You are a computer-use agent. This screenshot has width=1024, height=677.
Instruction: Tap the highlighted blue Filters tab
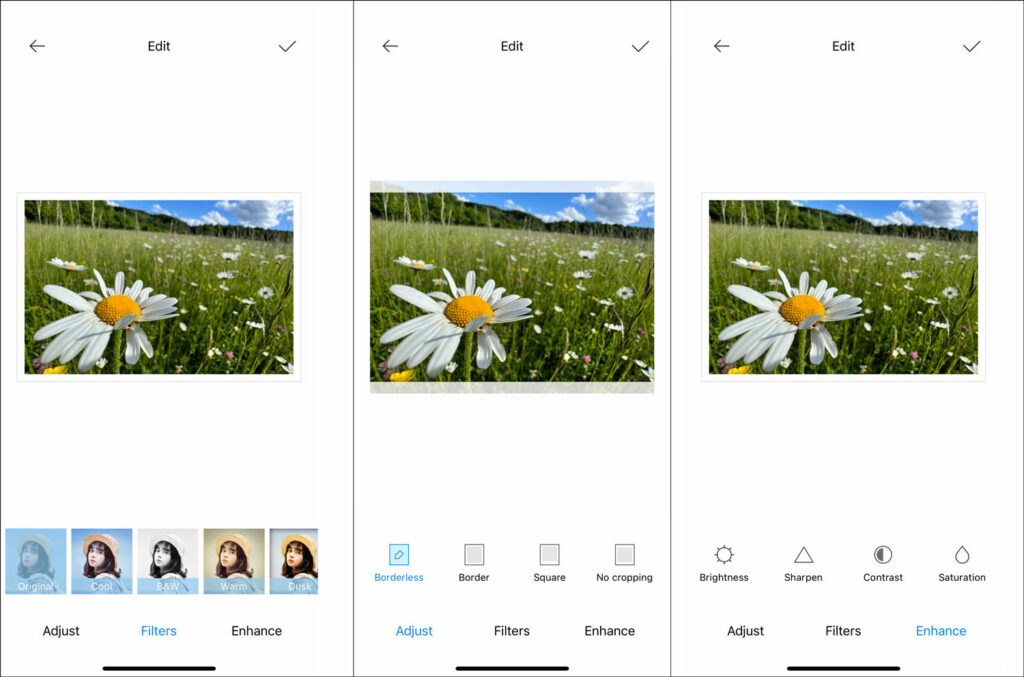point(158,631)
